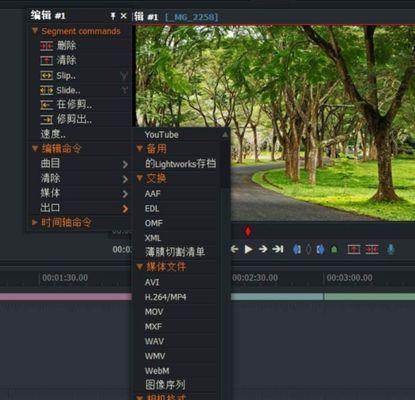Pin the 编辑 #1 menu panel

(113, 16)
